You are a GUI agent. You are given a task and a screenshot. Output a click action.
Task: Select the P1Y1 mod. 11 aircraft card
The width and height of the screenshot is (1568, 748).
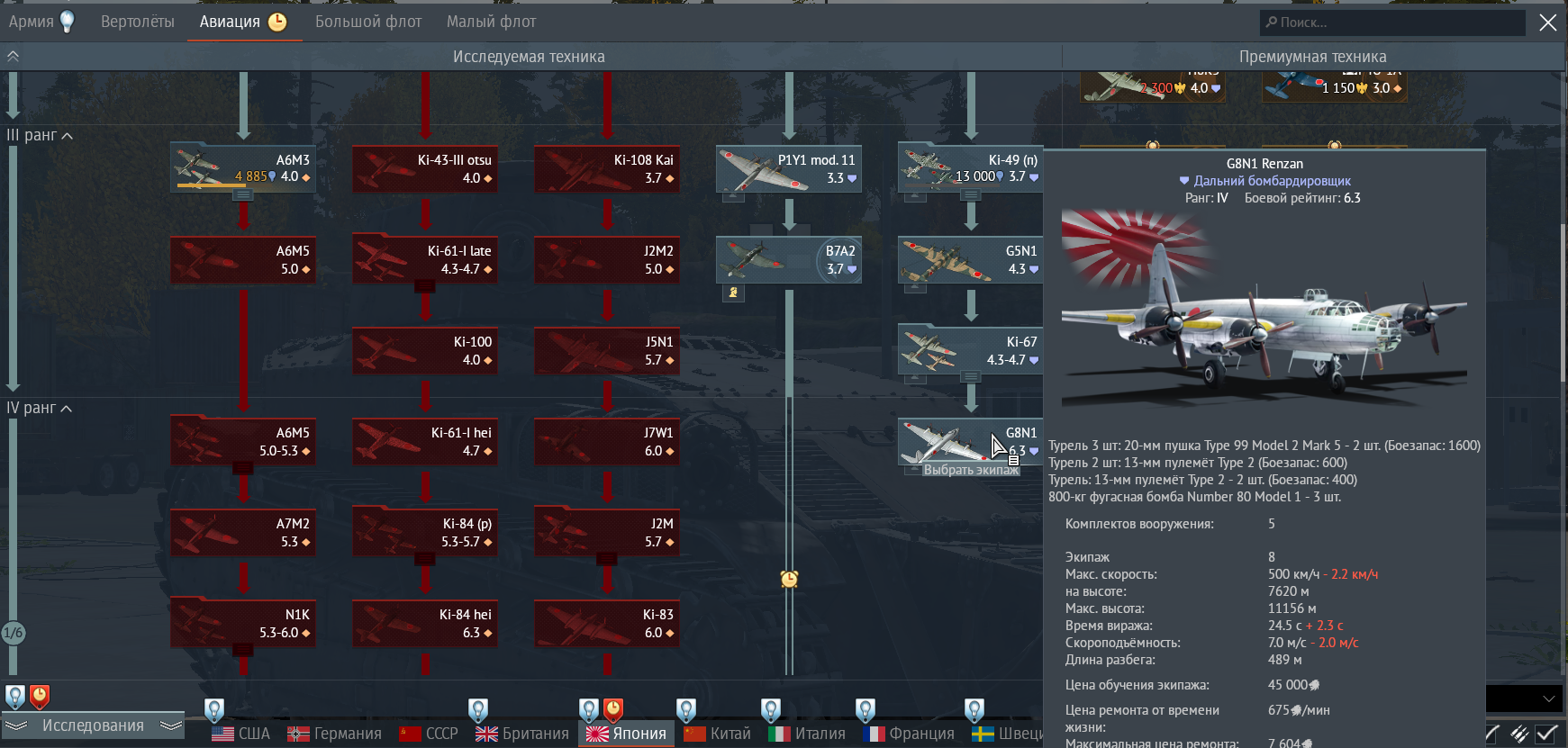[x=789, y=169]
